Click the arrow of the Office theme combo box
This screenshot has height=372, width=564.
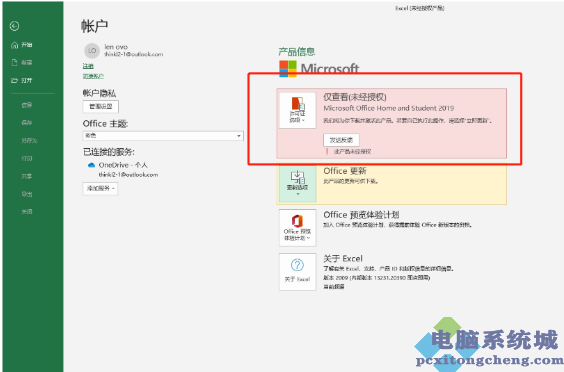click(239, 136)
